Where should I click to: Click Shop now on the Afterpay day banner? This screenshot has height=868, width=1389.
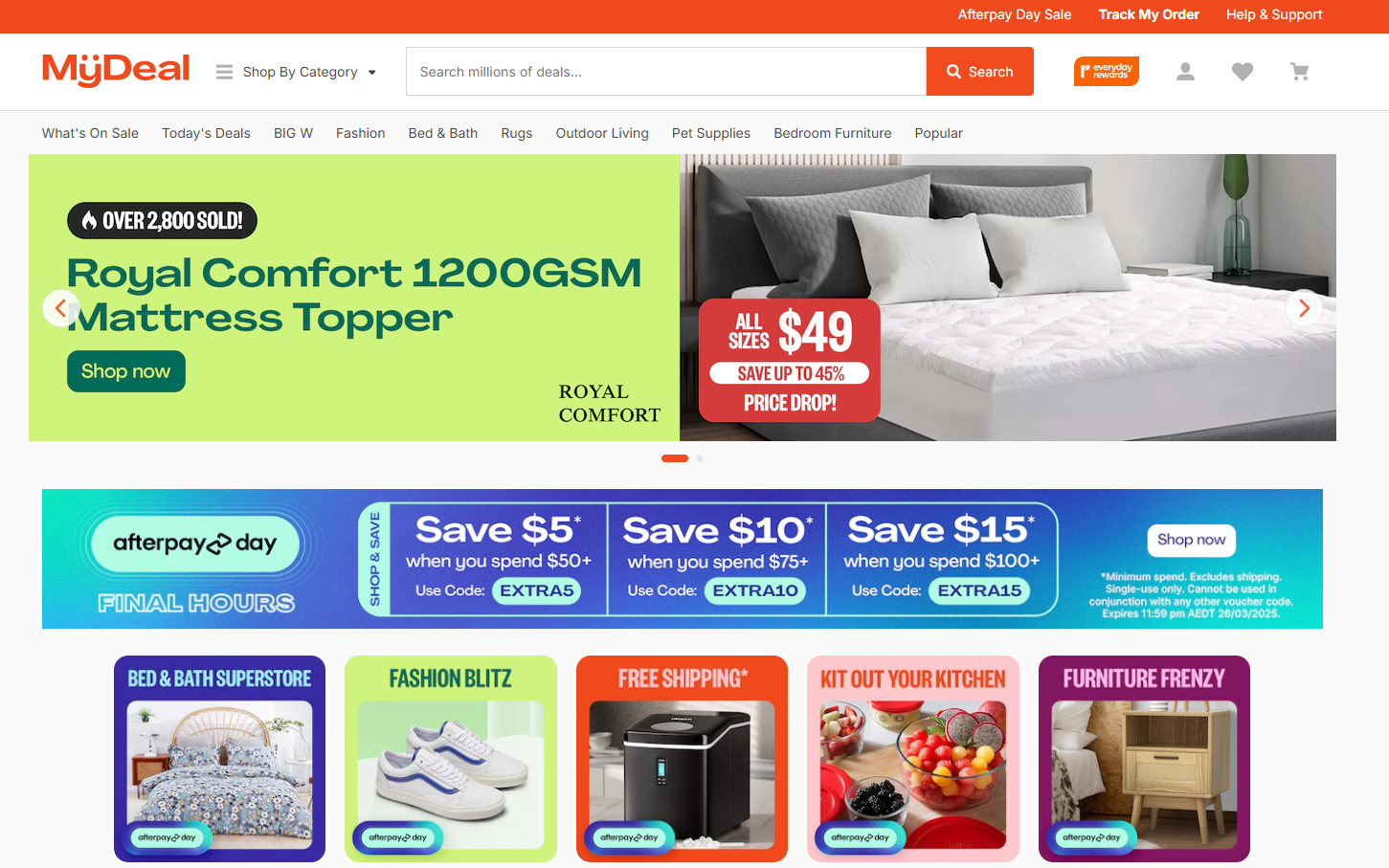[x=1192, y=540]
